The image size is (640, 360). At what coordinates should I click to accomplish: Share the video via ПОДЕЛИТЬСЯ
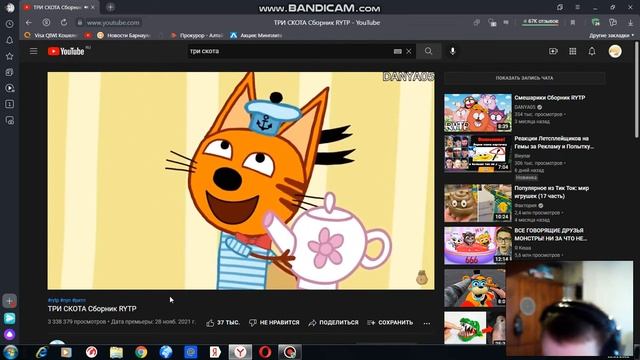tap(333, 322)
